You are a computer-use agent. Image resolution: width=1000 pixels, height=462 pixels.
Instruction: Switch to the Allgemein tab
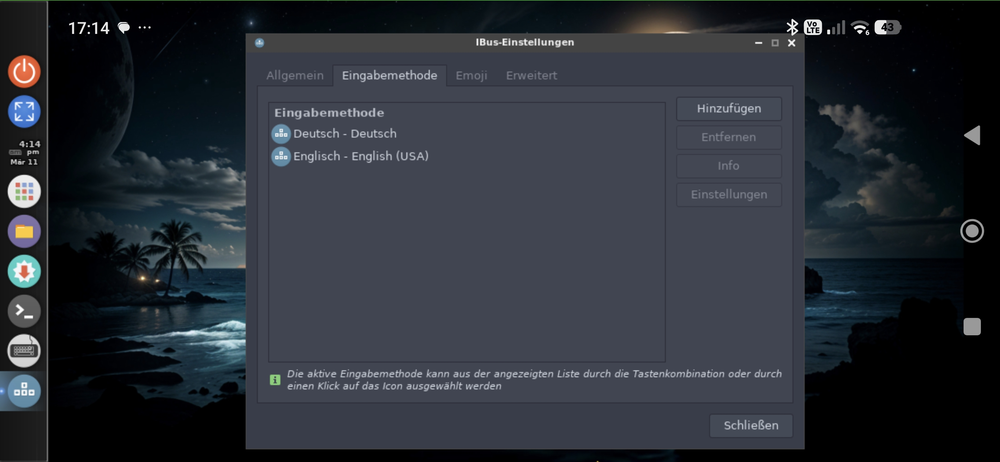click(x=295, y=75)
